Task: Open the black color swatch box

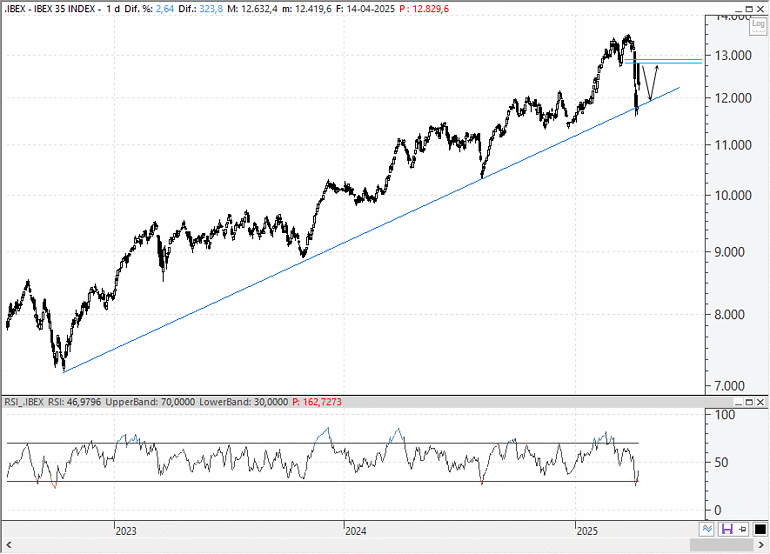Action: 760,529
